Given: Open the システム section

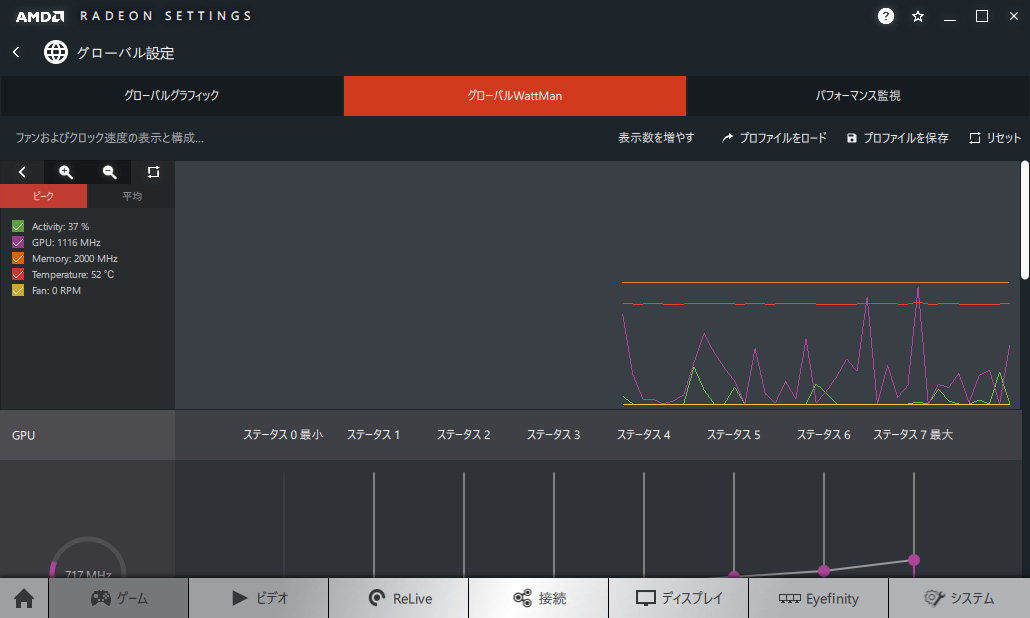Looking at the screenshot, I should (959, 598).
